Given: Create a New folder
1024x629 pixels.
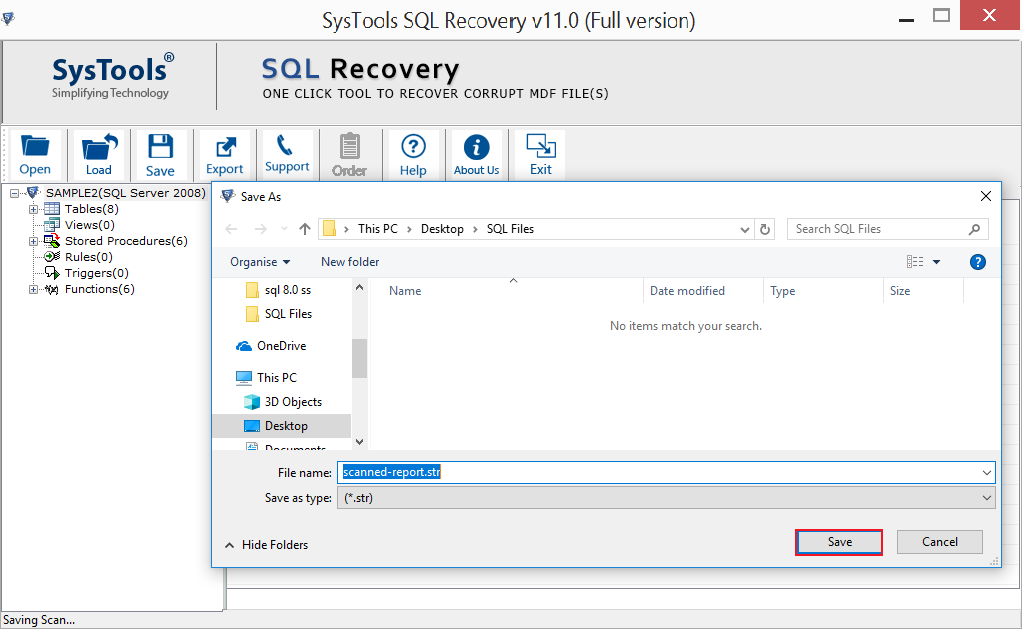Looking at the screenshot, I should tap(350, 262).
